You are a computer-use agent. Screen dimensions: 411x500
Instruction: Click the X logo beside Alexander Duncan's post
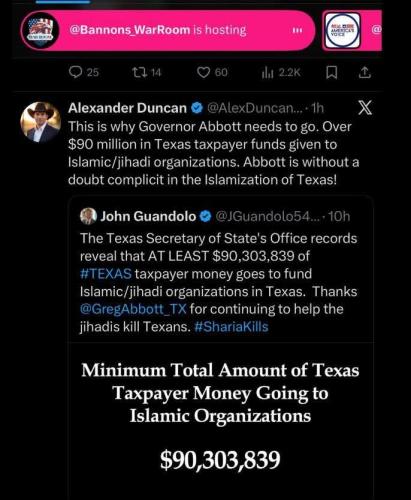(365, 108)
